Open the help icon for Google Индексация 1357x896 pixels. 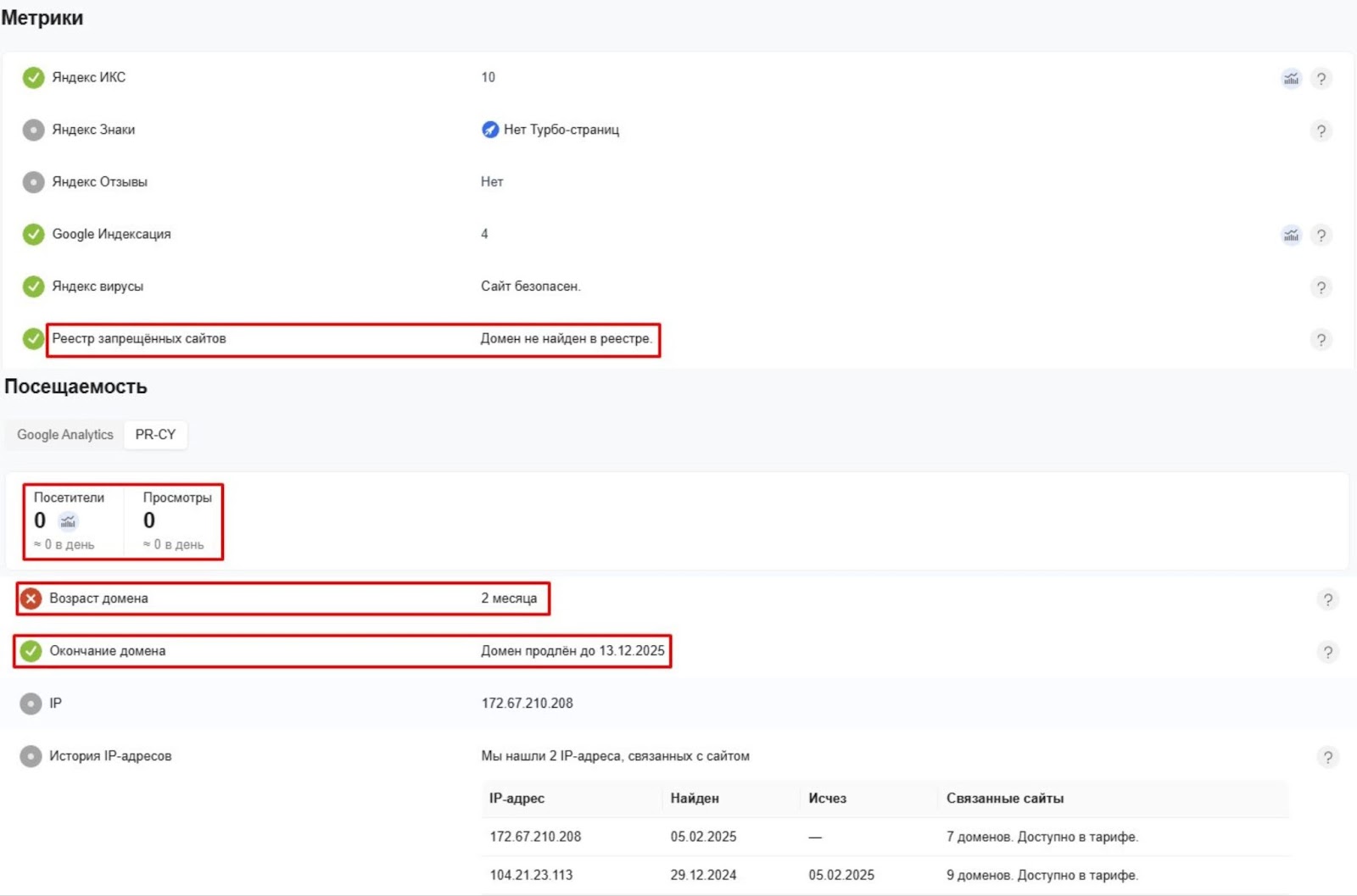1321,235
